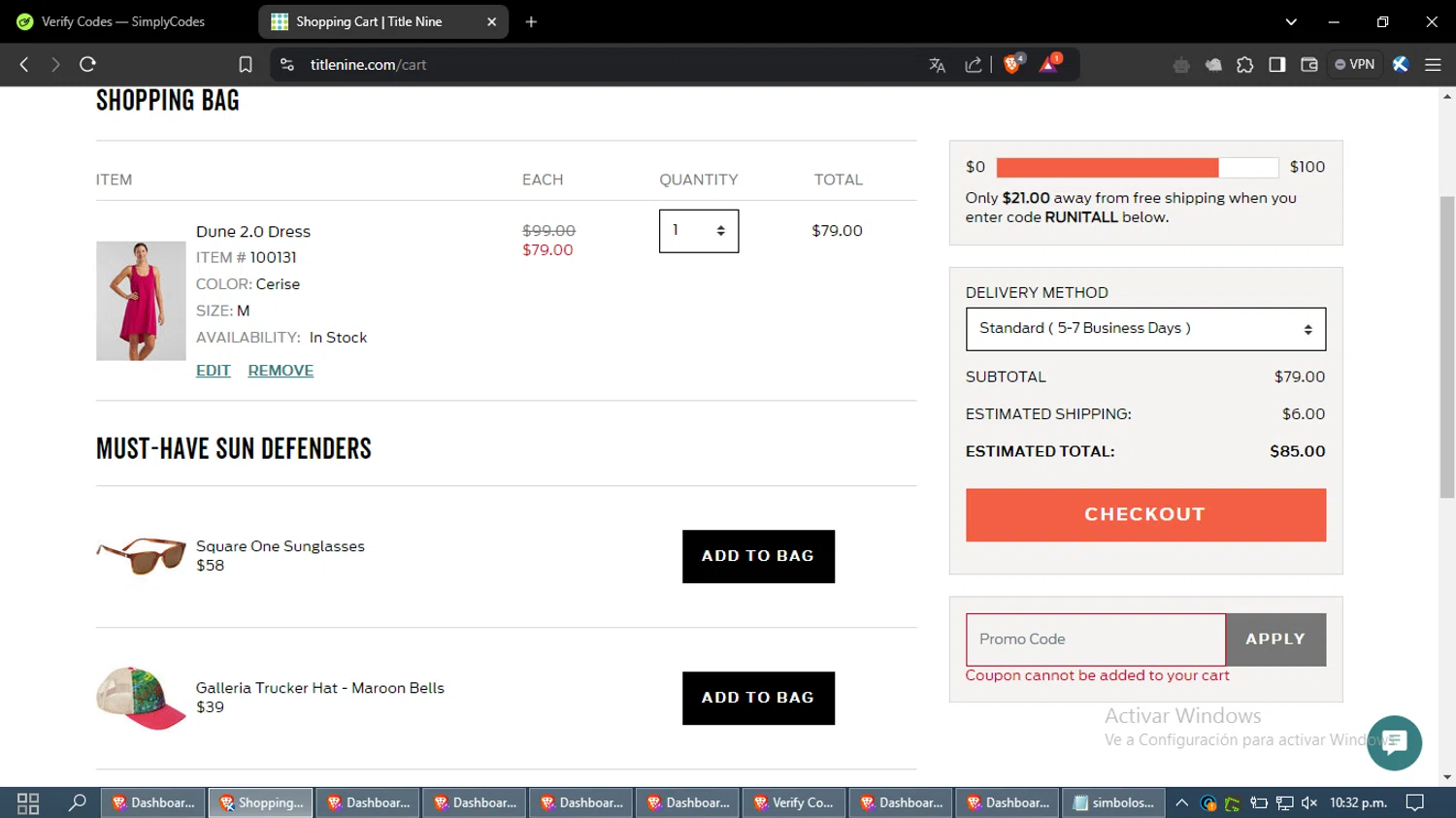Screen dimensions: 1456x818
Task: Reload the titlenine.com cart page
Action: pyautogui.click(x=87, y=64)
